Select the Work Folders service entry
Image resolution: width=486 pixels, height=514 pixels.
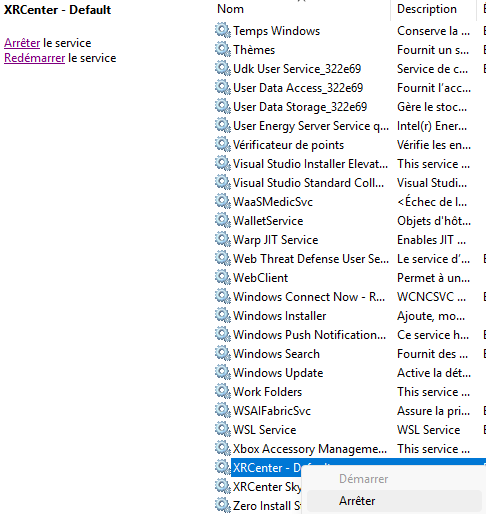(x=350, y=392)
